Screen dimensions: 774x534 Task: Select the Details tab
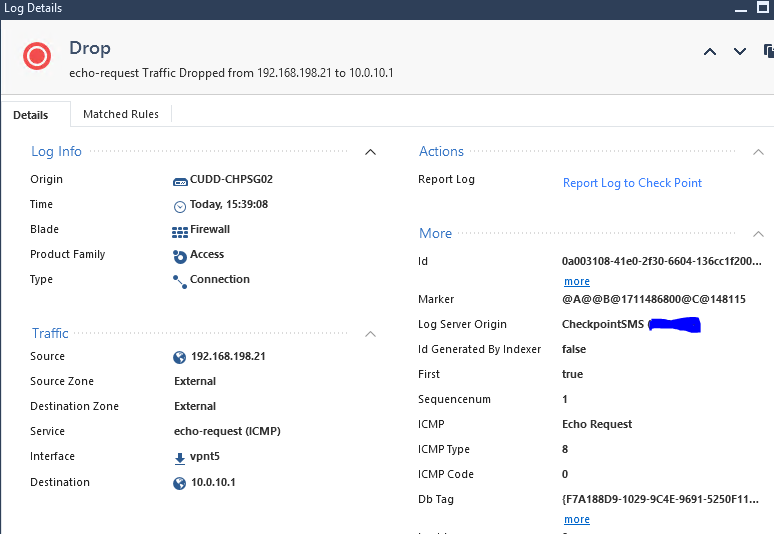tap(31, 115)
